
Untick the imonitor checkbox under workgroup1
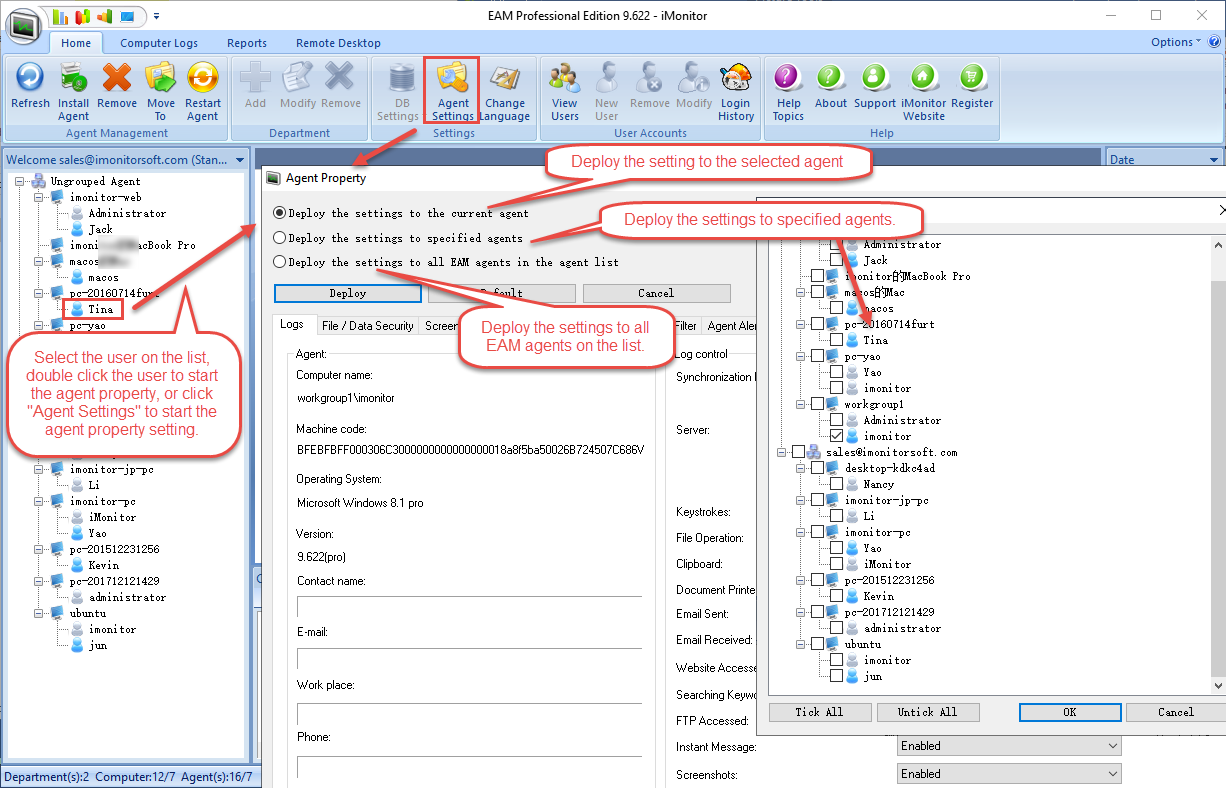(836, 436)
